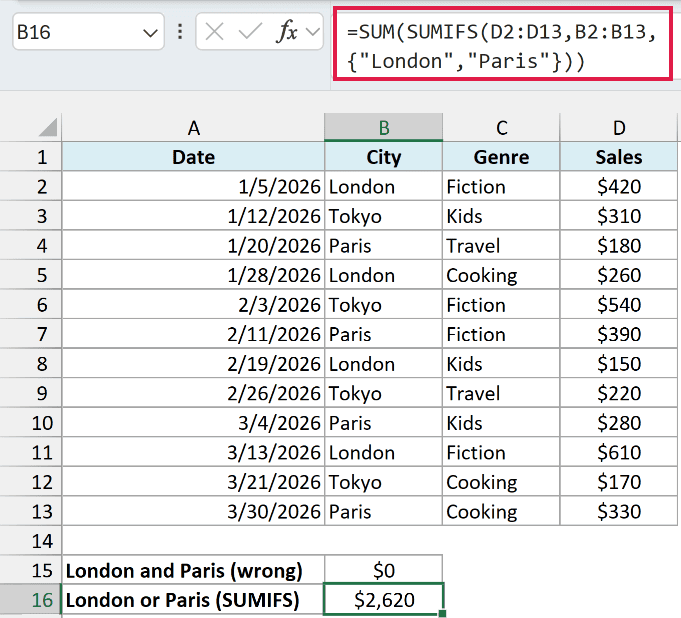The height and width of the screenshot is (618, 681).
Task: Click the London cell in row 2
Action: [x=383, y=186]
